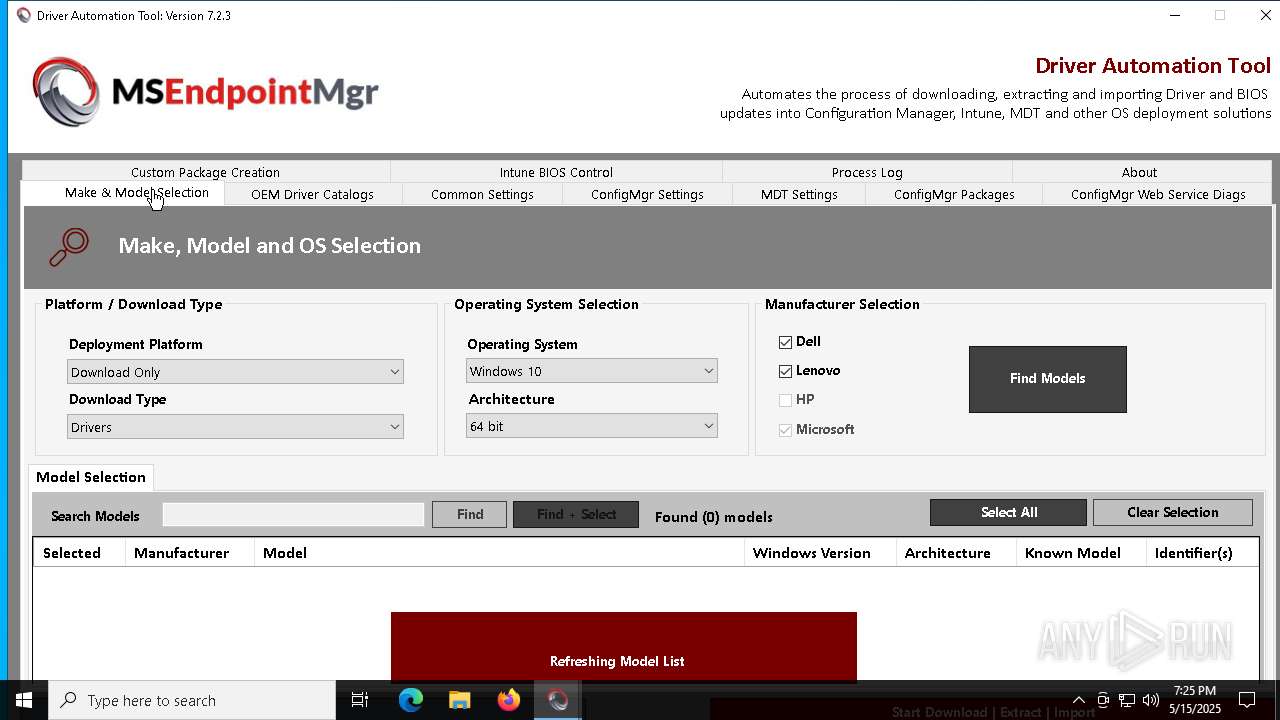Open the taskbar clock and date
Viewport: 1280px width, 720px height.
[x=1194, y=700]
